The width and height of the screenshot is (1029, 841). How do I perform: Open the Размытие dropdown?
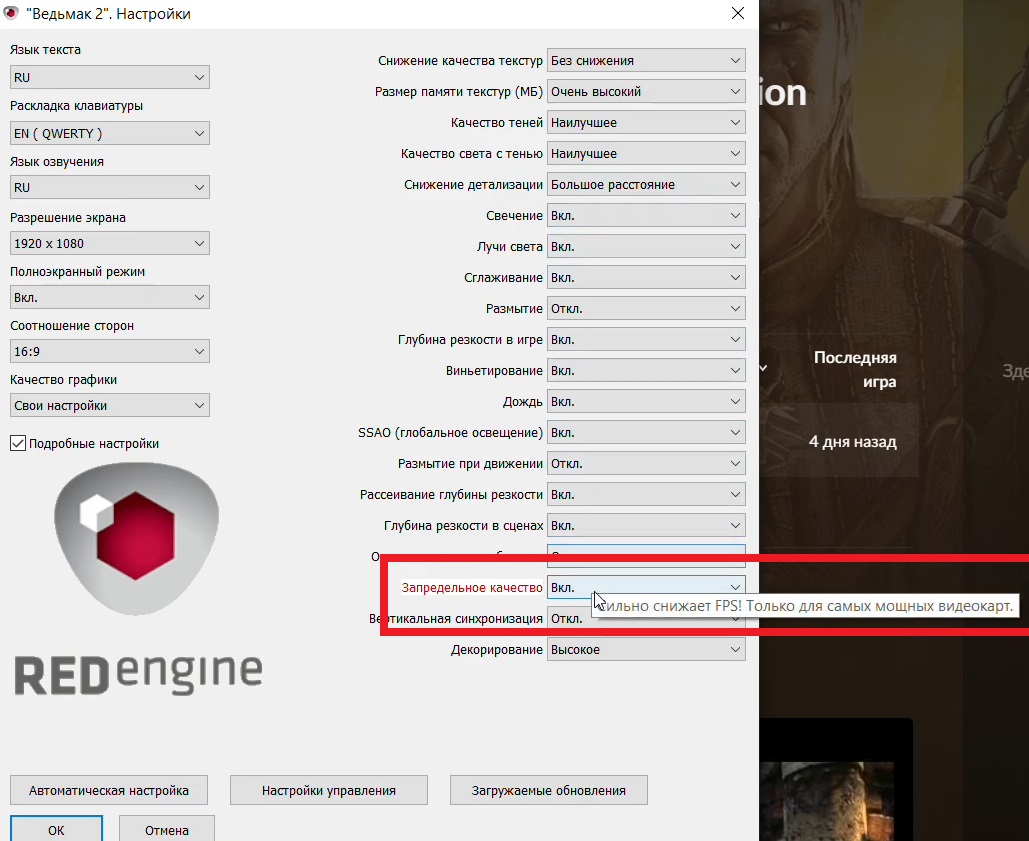pos(646,309)
